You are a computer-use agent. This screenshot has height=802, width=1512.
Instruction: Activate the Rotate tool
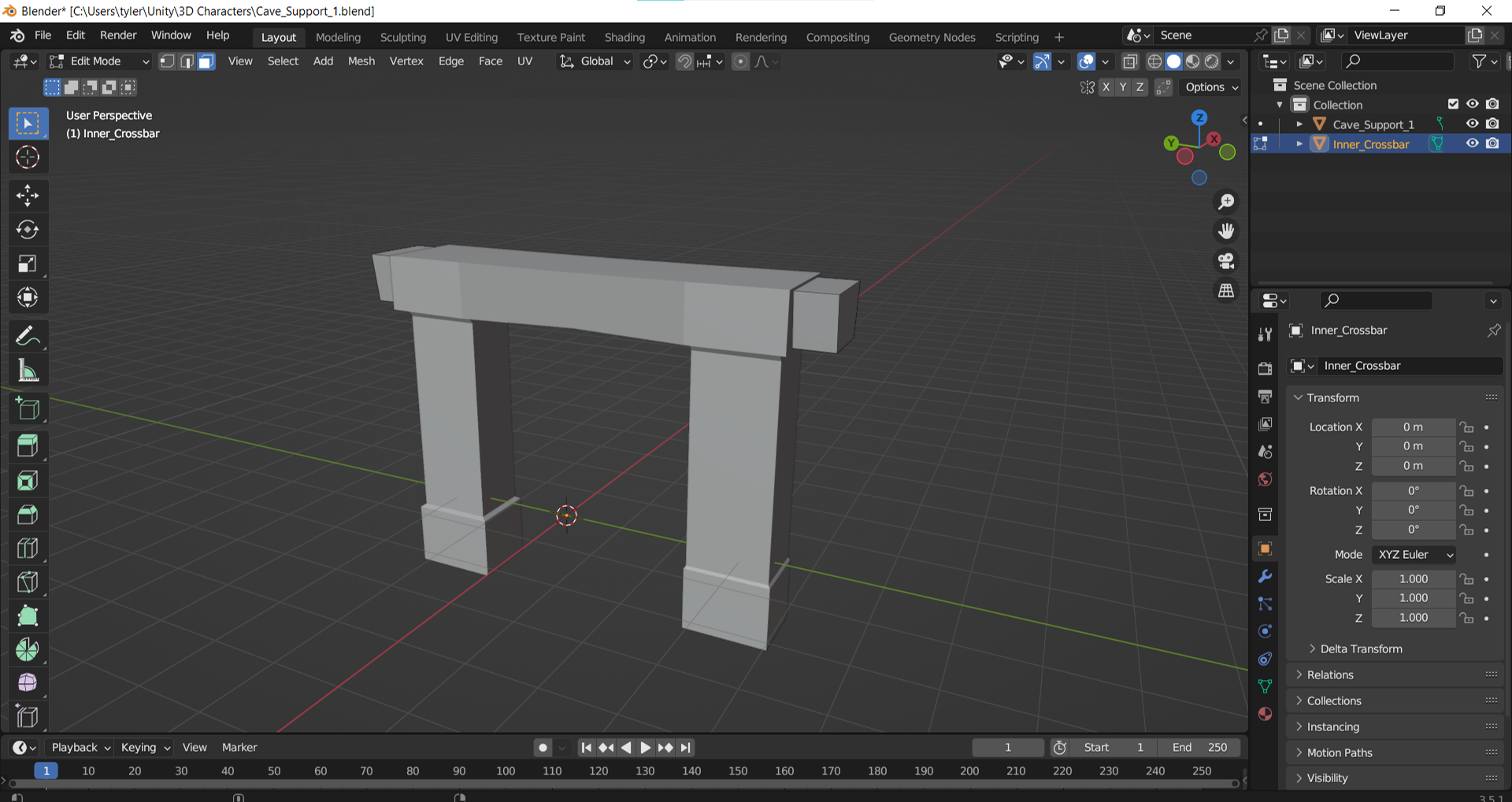coord(28,230)
